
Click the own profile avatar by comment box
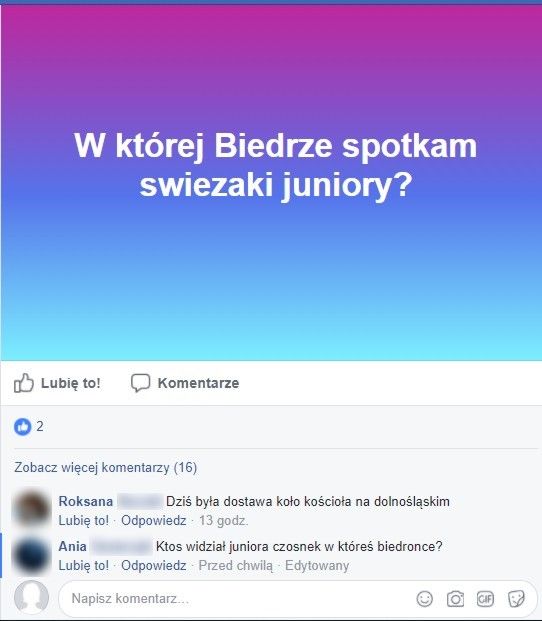click(31, 598)
